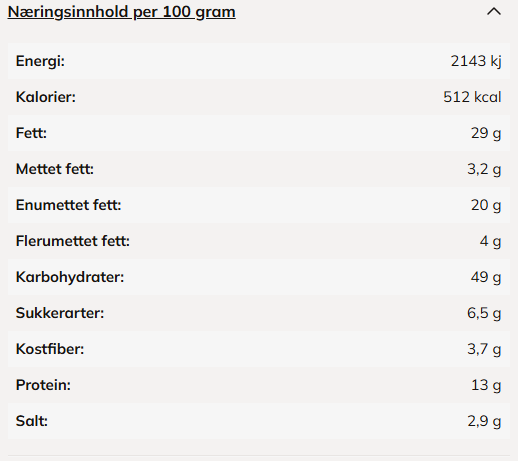Click the 49 g carbohydrate value

(486, 277)
